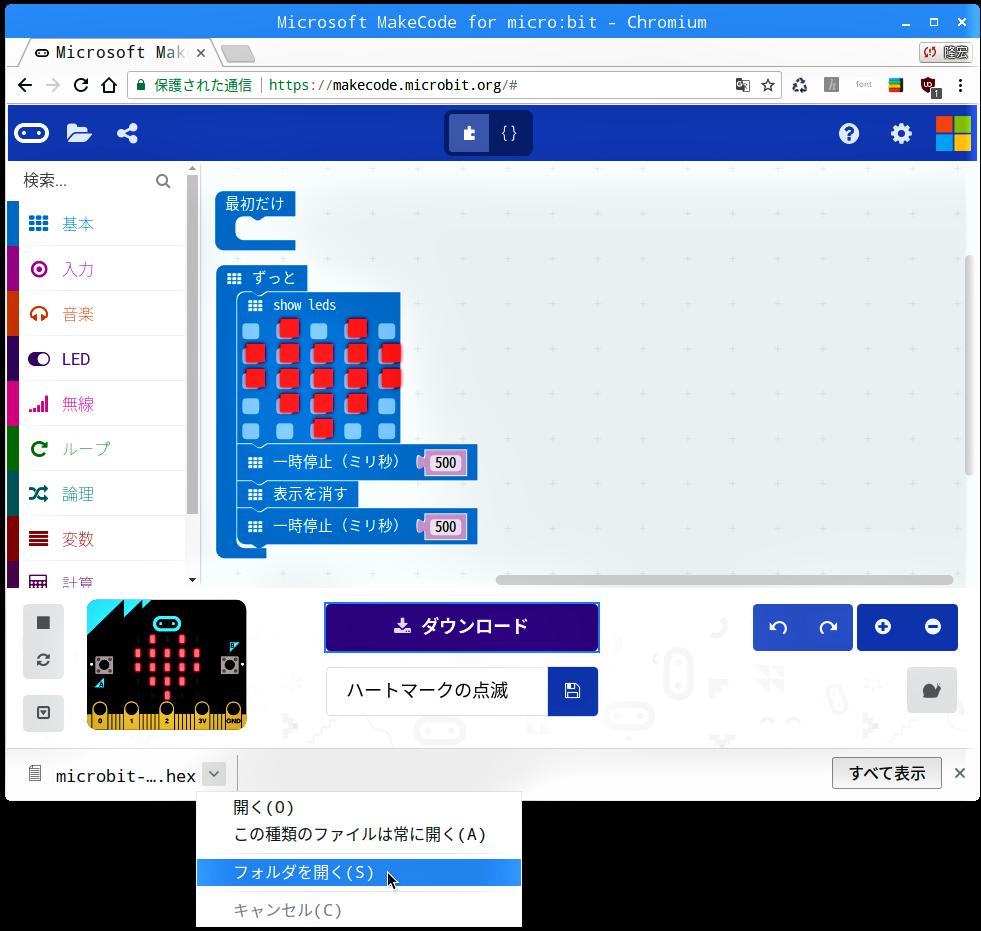Choose キャンセル(C) in the menu
This screenshot has width=981, height=931.
(358, 910)
